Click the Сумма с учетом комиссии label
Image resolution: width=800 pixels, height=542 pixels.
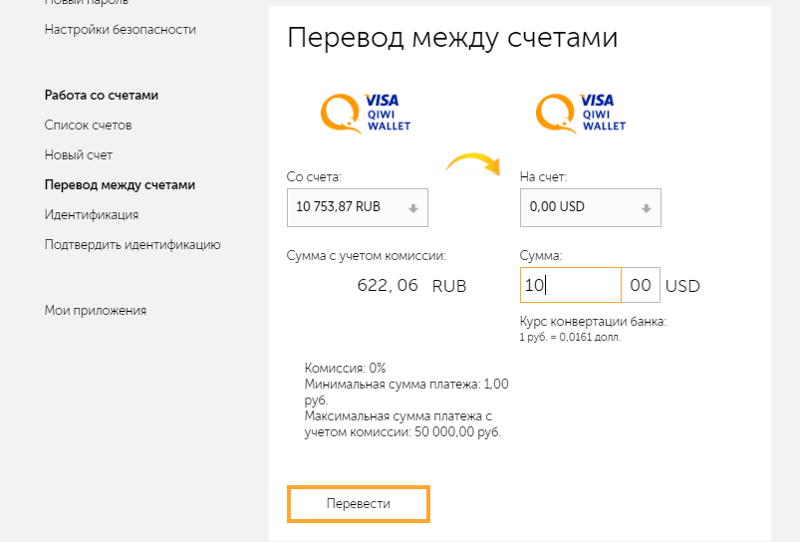click(x=366, y=256)
